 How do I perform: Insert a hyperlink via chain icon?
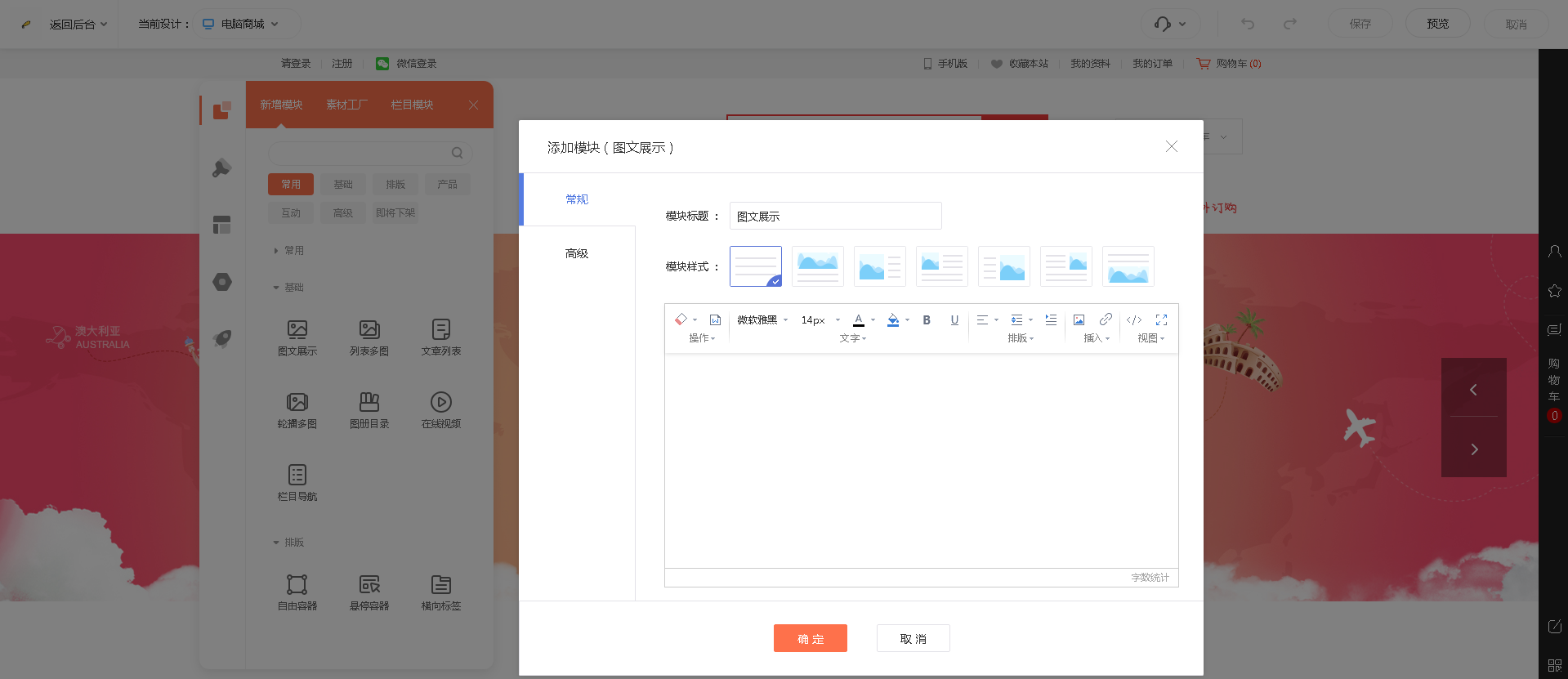click(1106, 319)
